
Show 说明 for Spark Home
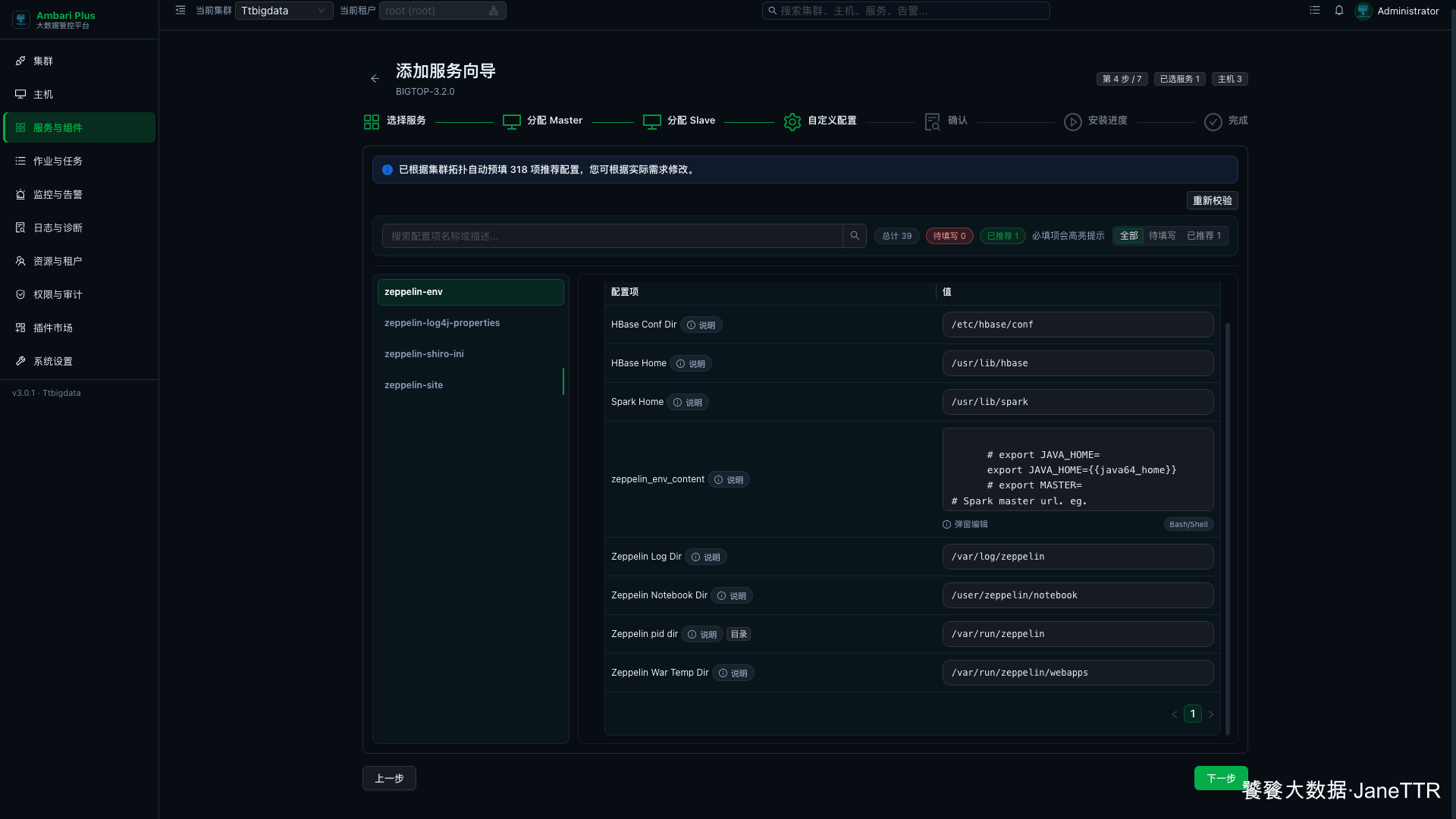coord(688,403)
